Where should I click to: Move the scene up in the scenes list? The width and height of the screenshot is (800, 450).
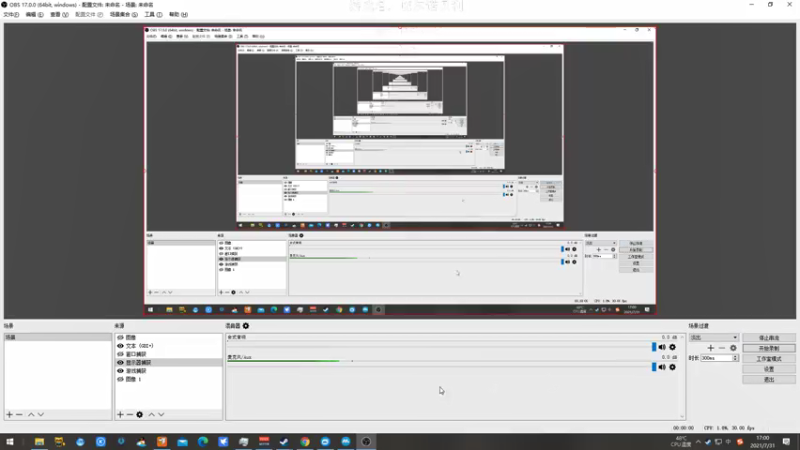31,414
